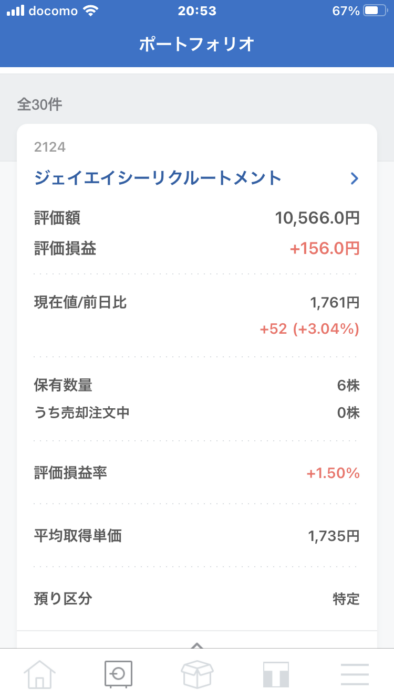Tap the battery indicator icon

(x=376, y=11)
